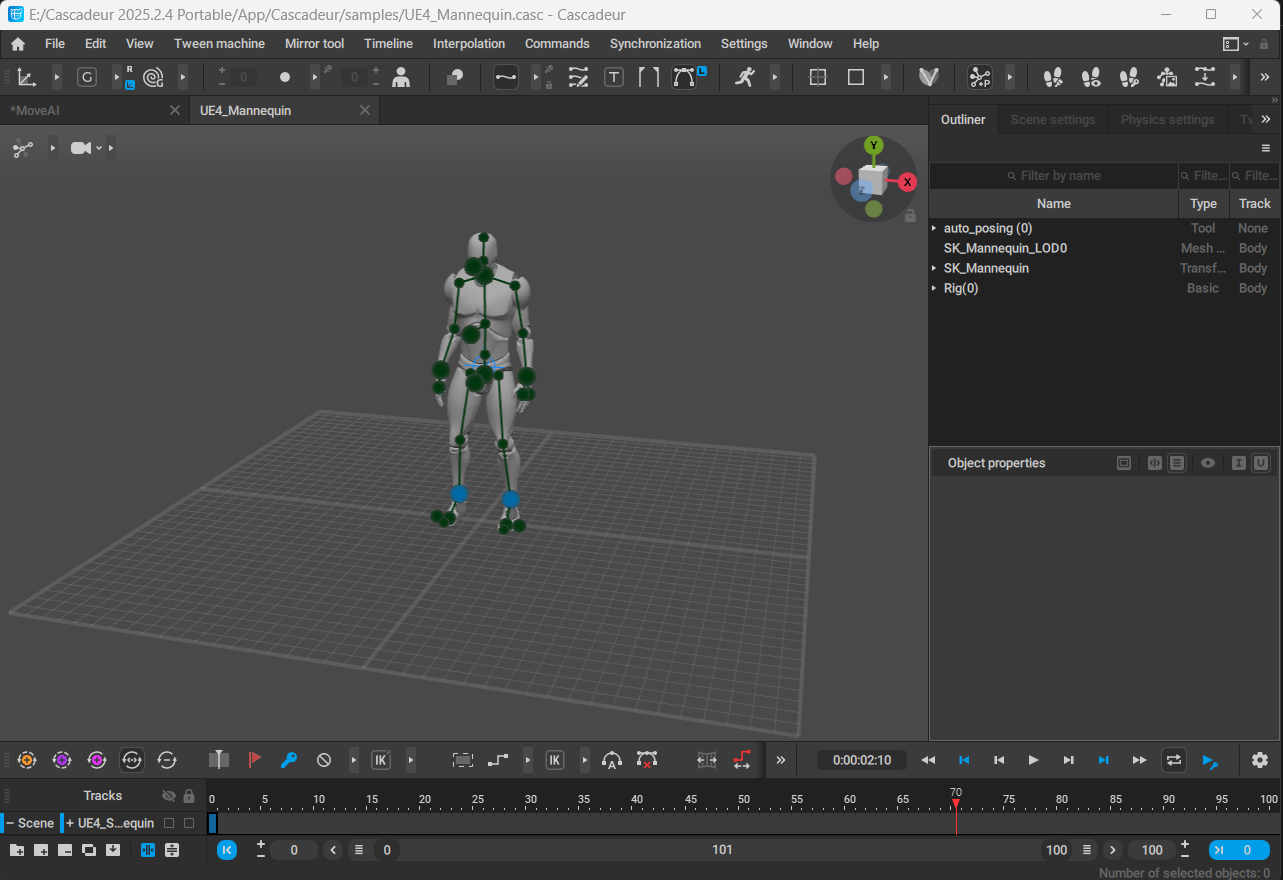The height and width of the screenshot is (880, 1283).
Task: Expand the SK_Mannequin tree row
Action: [x=934, y=268]
